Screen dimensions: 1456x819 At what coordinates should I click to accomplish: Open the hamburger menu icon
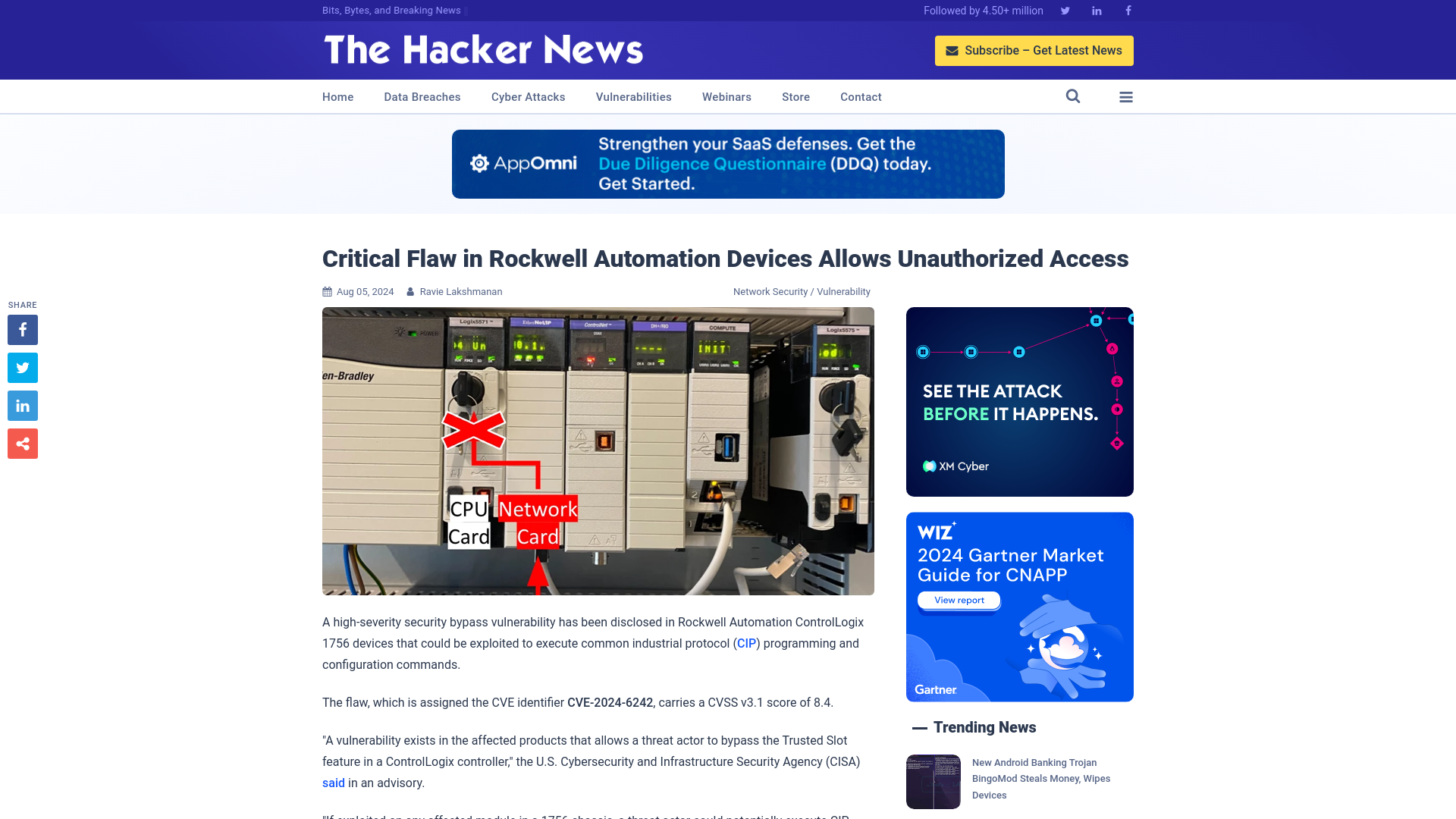pyautogui.click(x=1126, y=96)
